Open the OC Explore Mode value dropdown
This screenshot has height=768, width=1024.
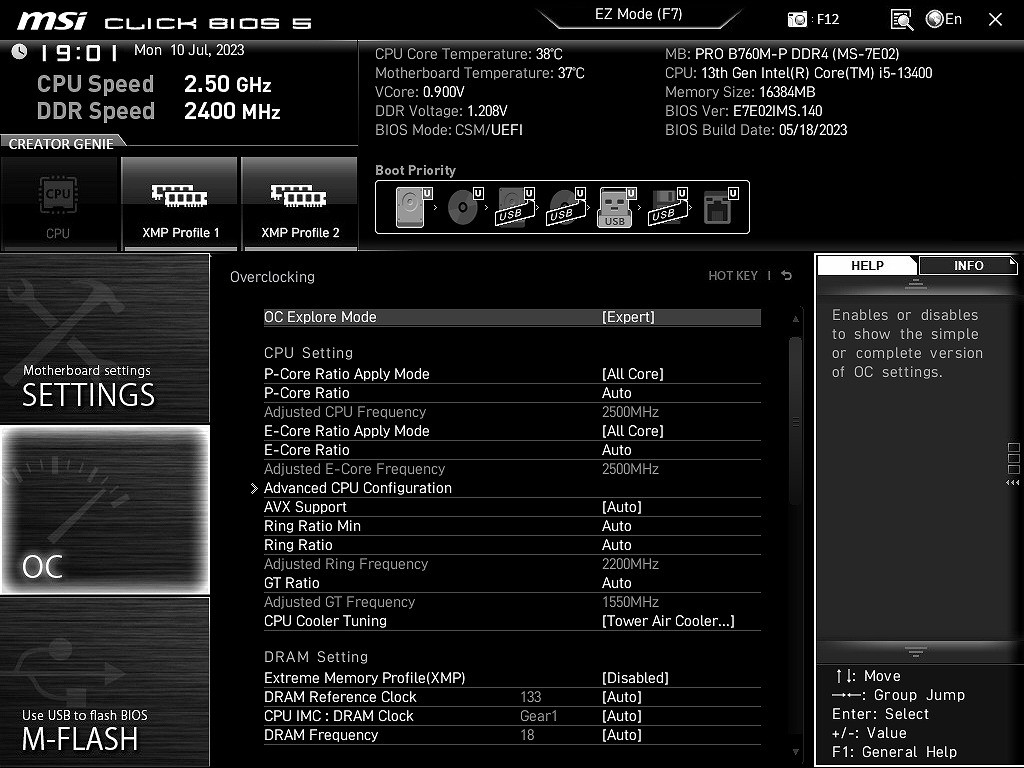(x=628, y=317)
